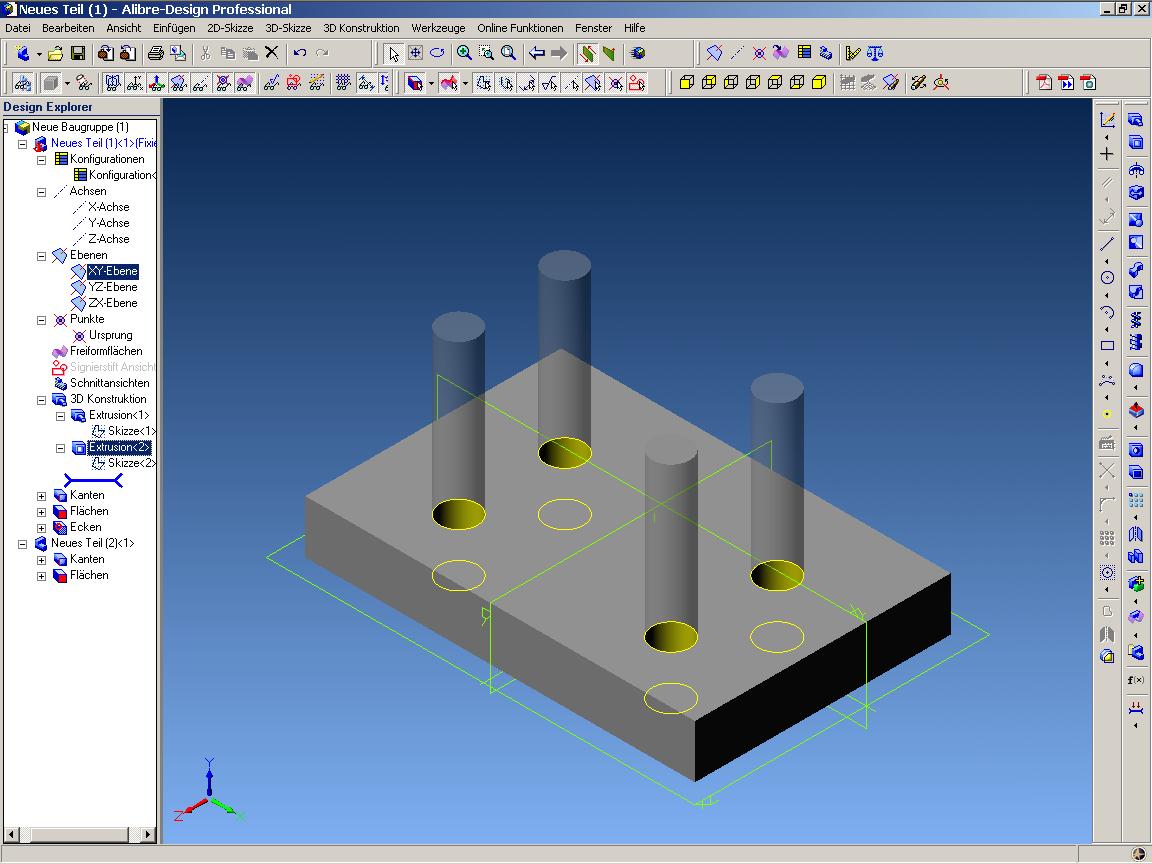This screenshot has height=864, width=1152.
Task: Delete with the black X toolbar icon
Action: [x=272, y=53]
